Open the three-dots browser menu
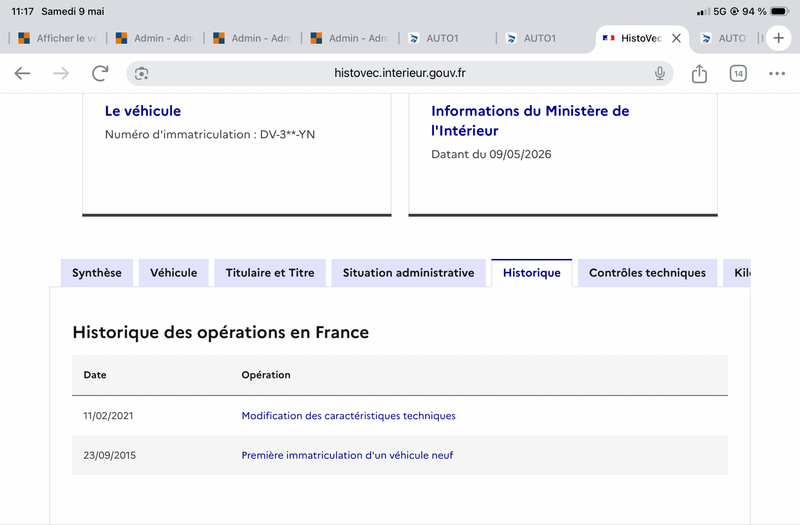Image resolution: width=800 pixels, height=525 pixels. (777, 73)
